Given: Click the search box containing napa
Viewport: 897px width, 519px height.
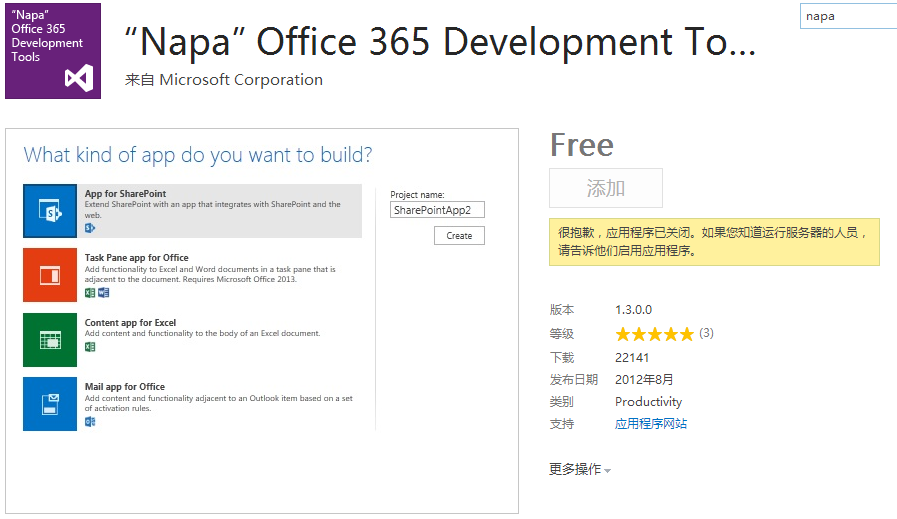Looking at the screenshot, I should pyautogui.click(x=848, y=16).
